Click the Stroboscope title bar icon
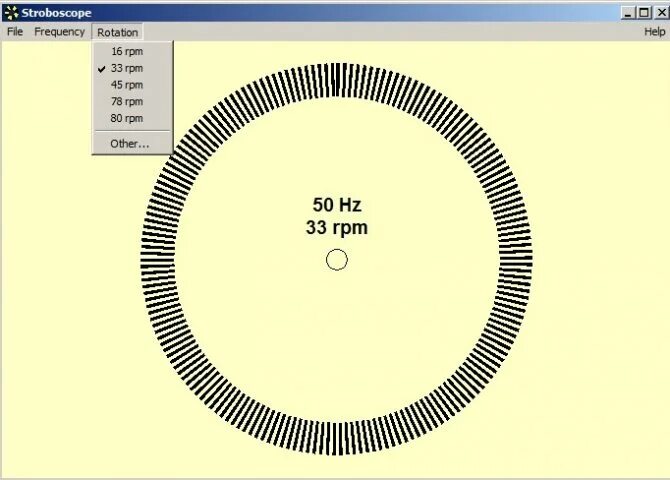The image size is (670, 480). [x=11, y=13]
